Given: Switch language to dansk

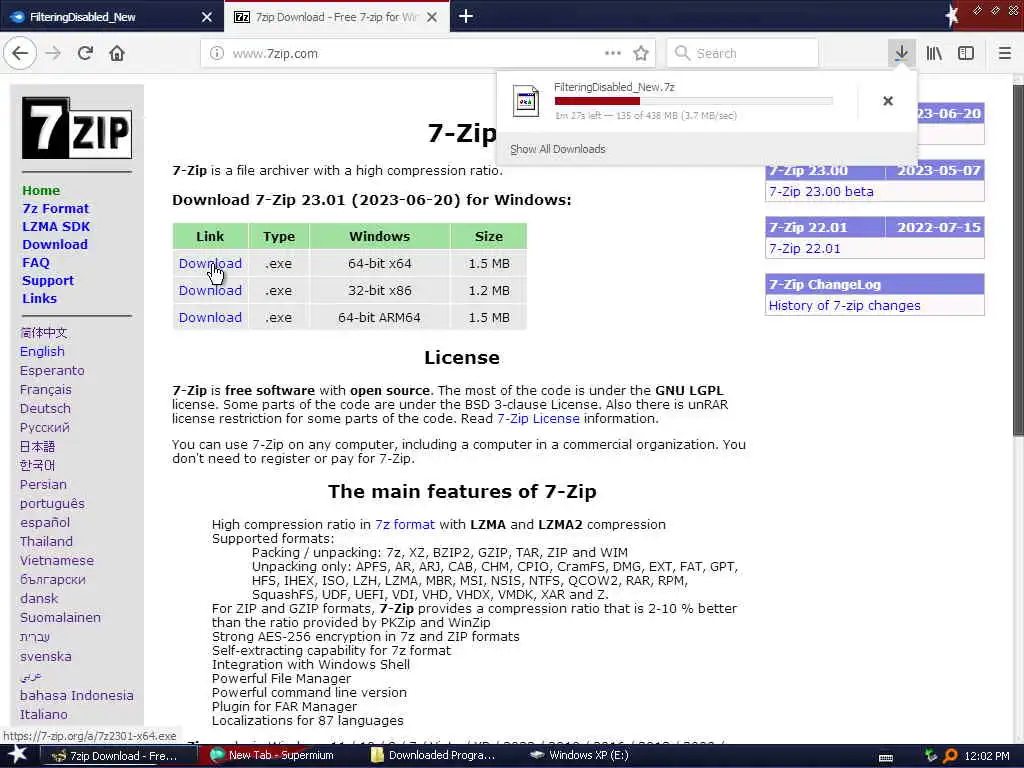Looking at the screenshot, I should point(39,598).
